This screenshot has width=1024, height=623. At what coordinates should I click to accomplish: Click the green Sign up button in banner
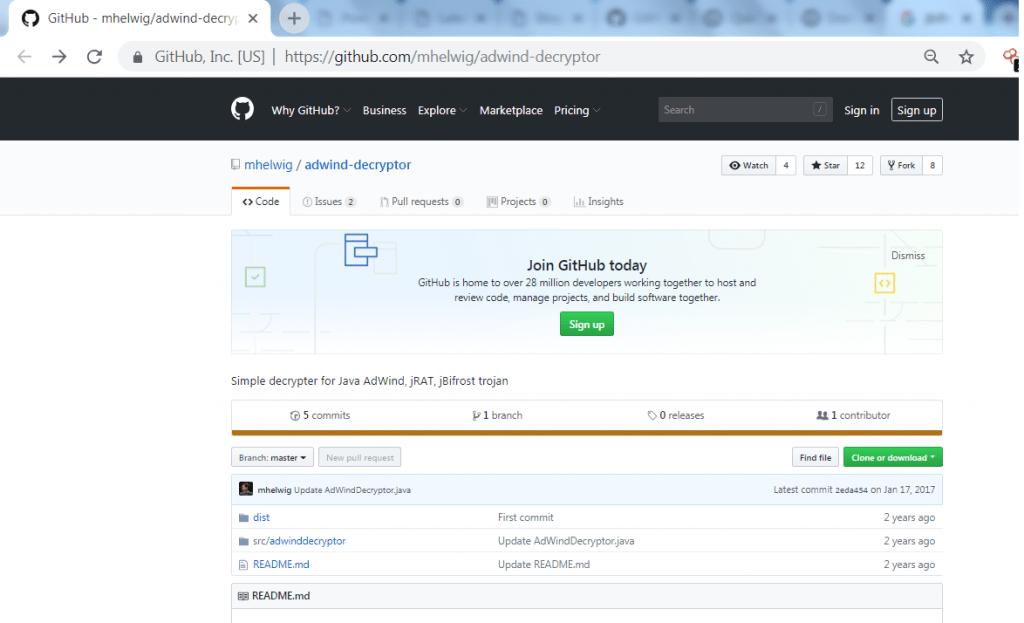click(586, 324)
